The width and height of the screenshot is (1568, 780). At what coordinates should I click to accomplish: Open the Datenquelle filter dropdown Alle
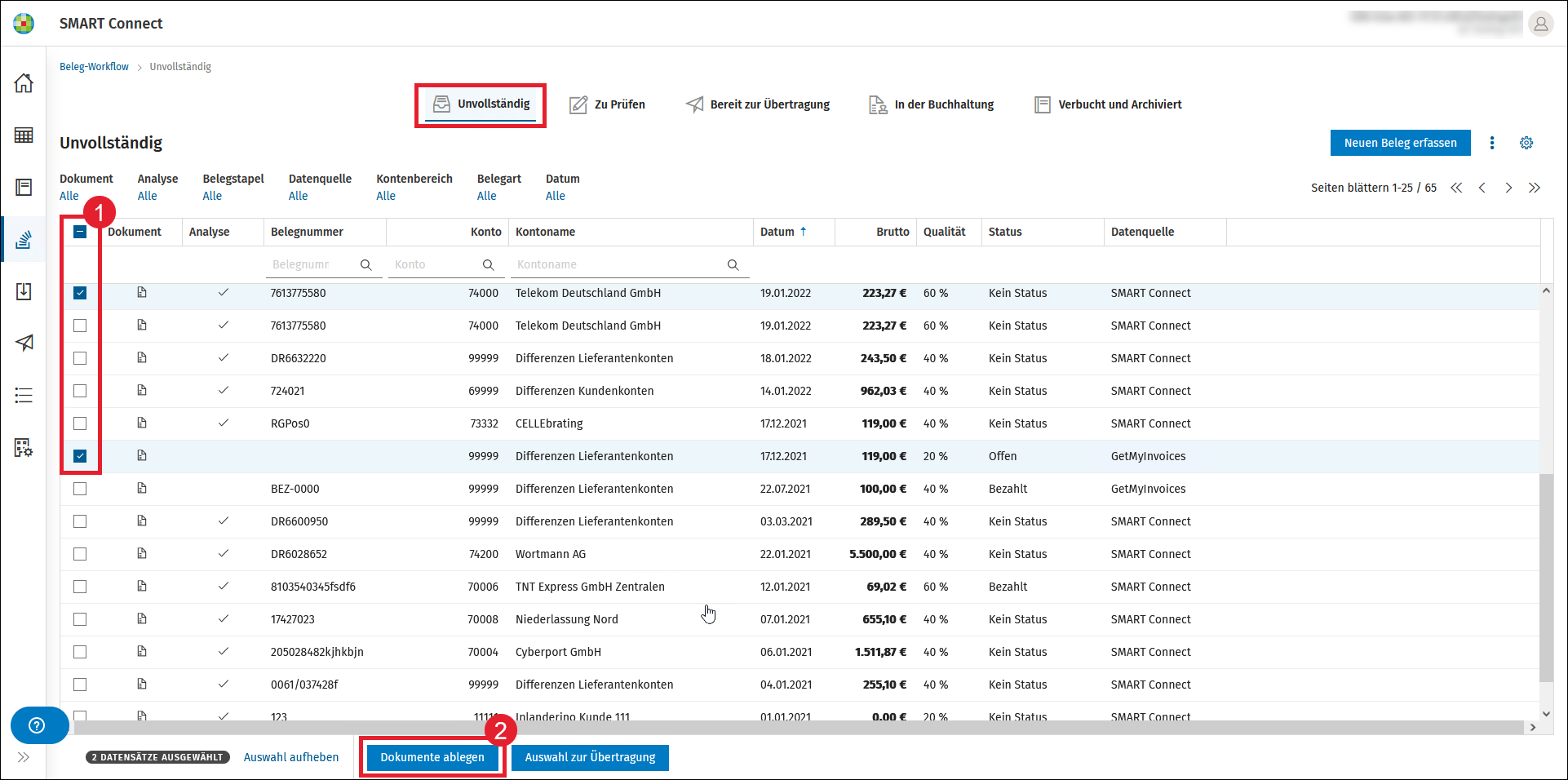298,196
